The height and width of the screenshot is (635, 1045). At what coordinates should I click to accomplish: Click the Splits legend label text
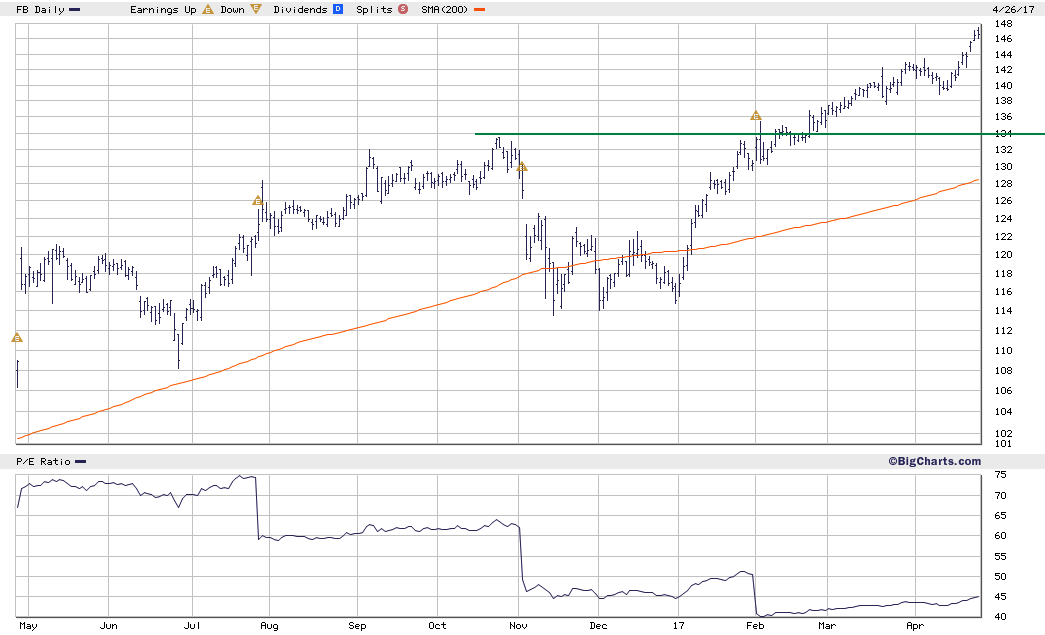click(374, 9)
